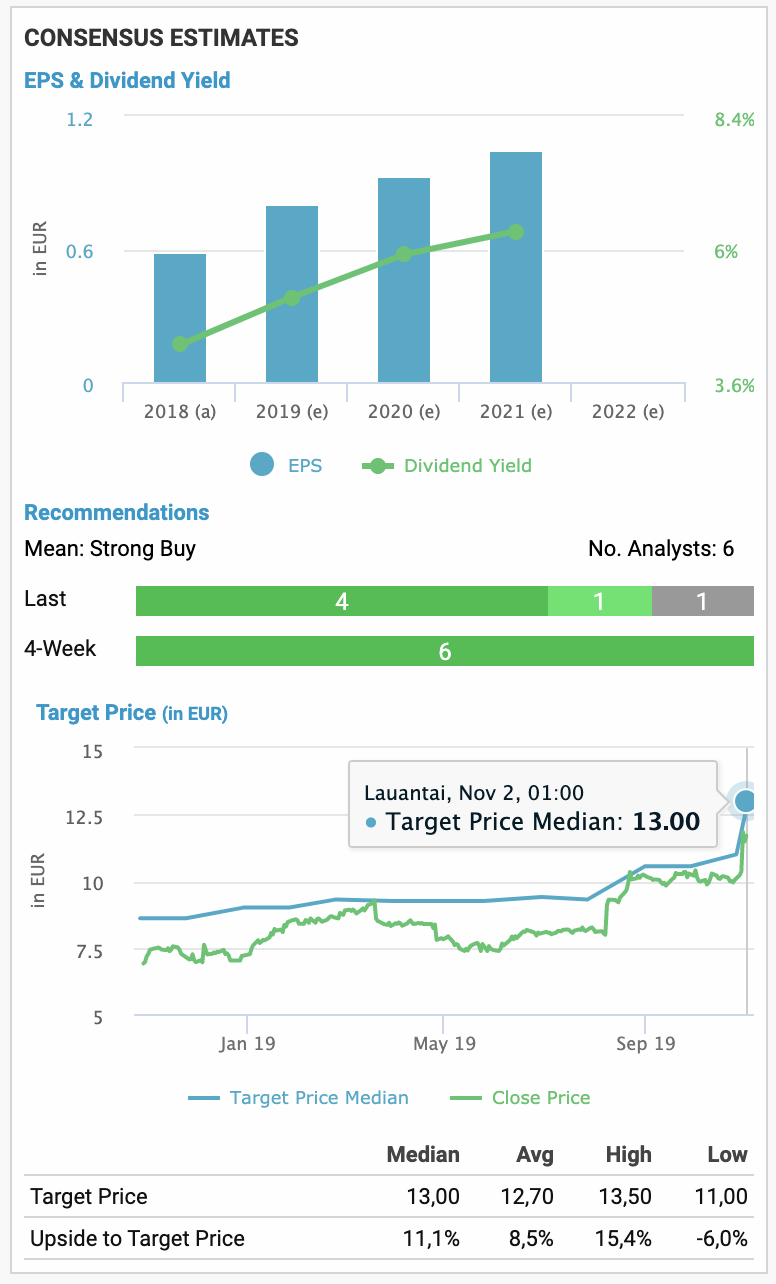Click the 2020 dividend yield data point

(404, 254)
